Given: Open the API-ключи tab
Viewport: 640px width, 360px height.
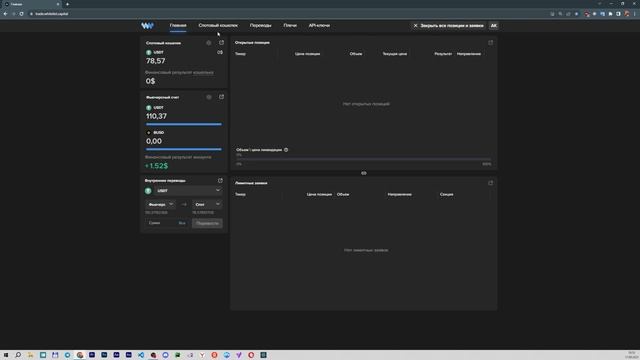Looking at the screenshot, I should (x=319, y=25).
